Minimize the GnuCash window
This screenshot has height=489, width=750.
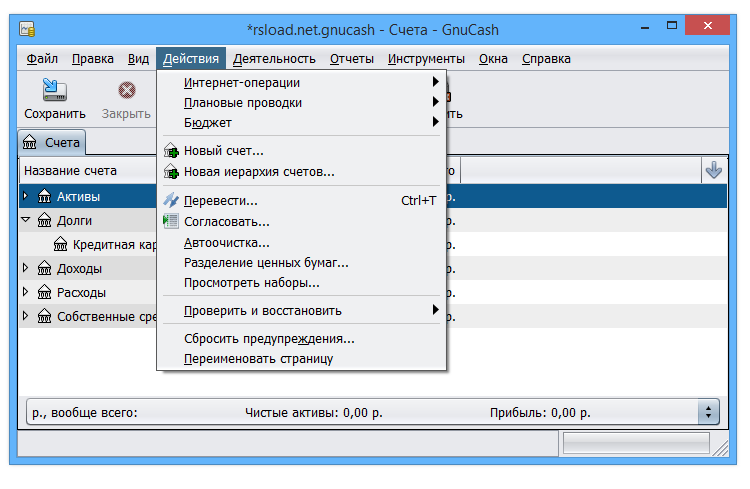(x=645, y=27)
